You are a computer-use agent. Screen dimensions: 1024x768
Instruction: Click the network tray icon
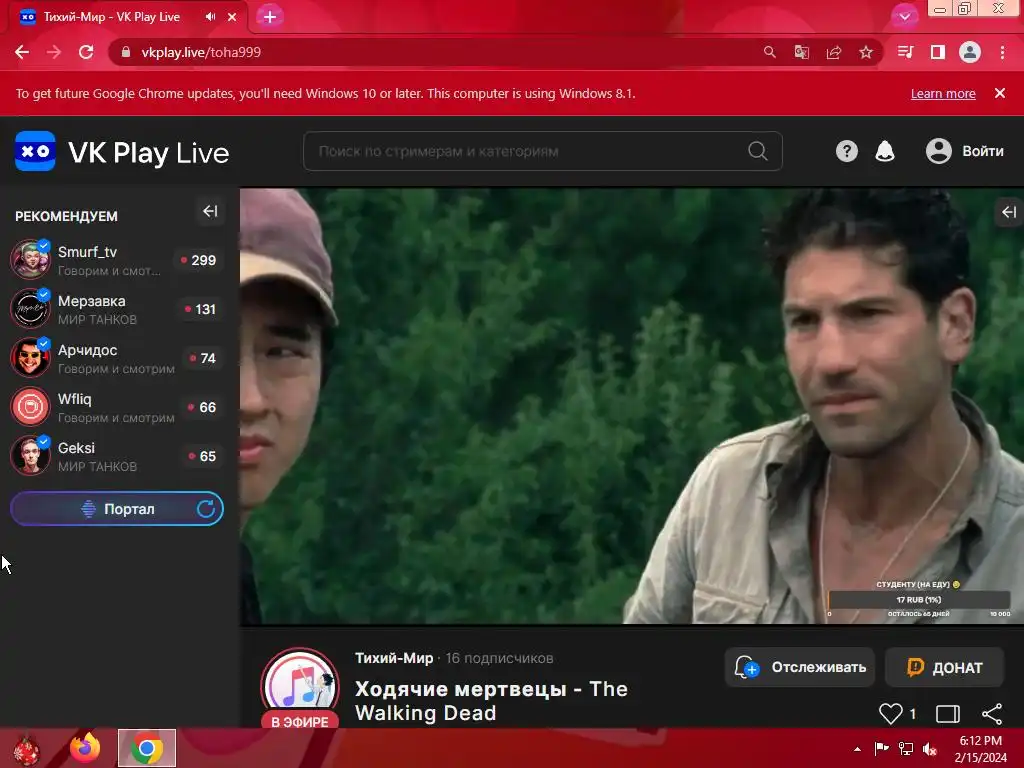906,748
